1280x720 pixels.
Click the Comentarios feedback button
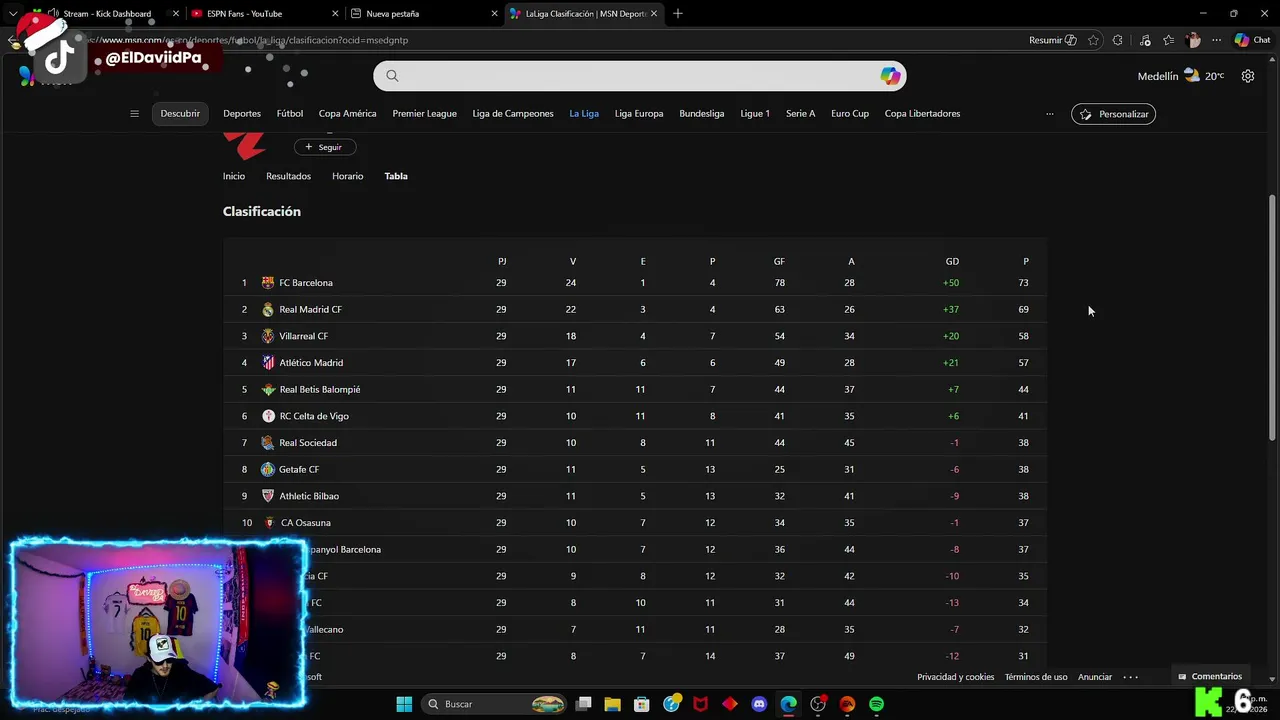click(x=1209, y=677)
